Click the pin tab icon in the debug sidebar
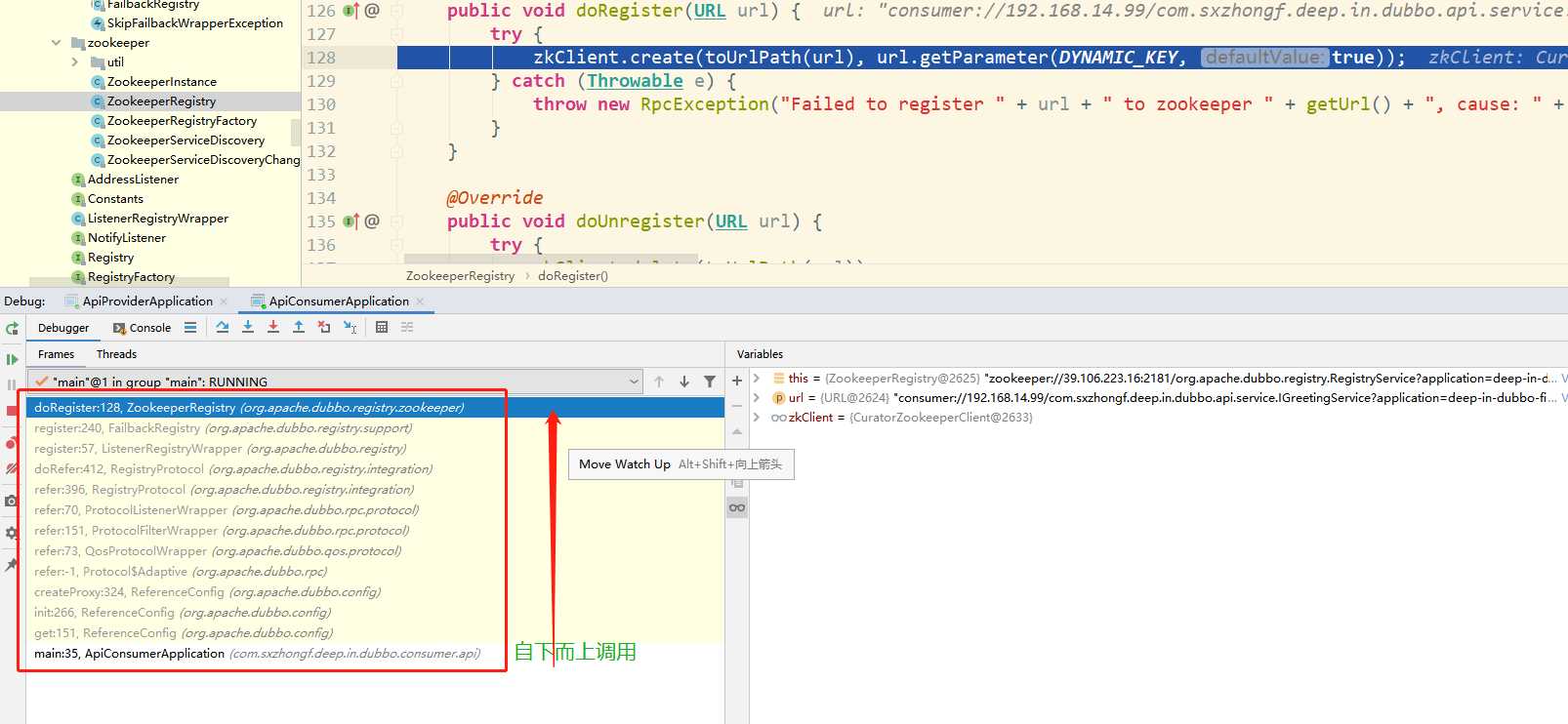Screen dimensions: 1568x724 (12, 564)
